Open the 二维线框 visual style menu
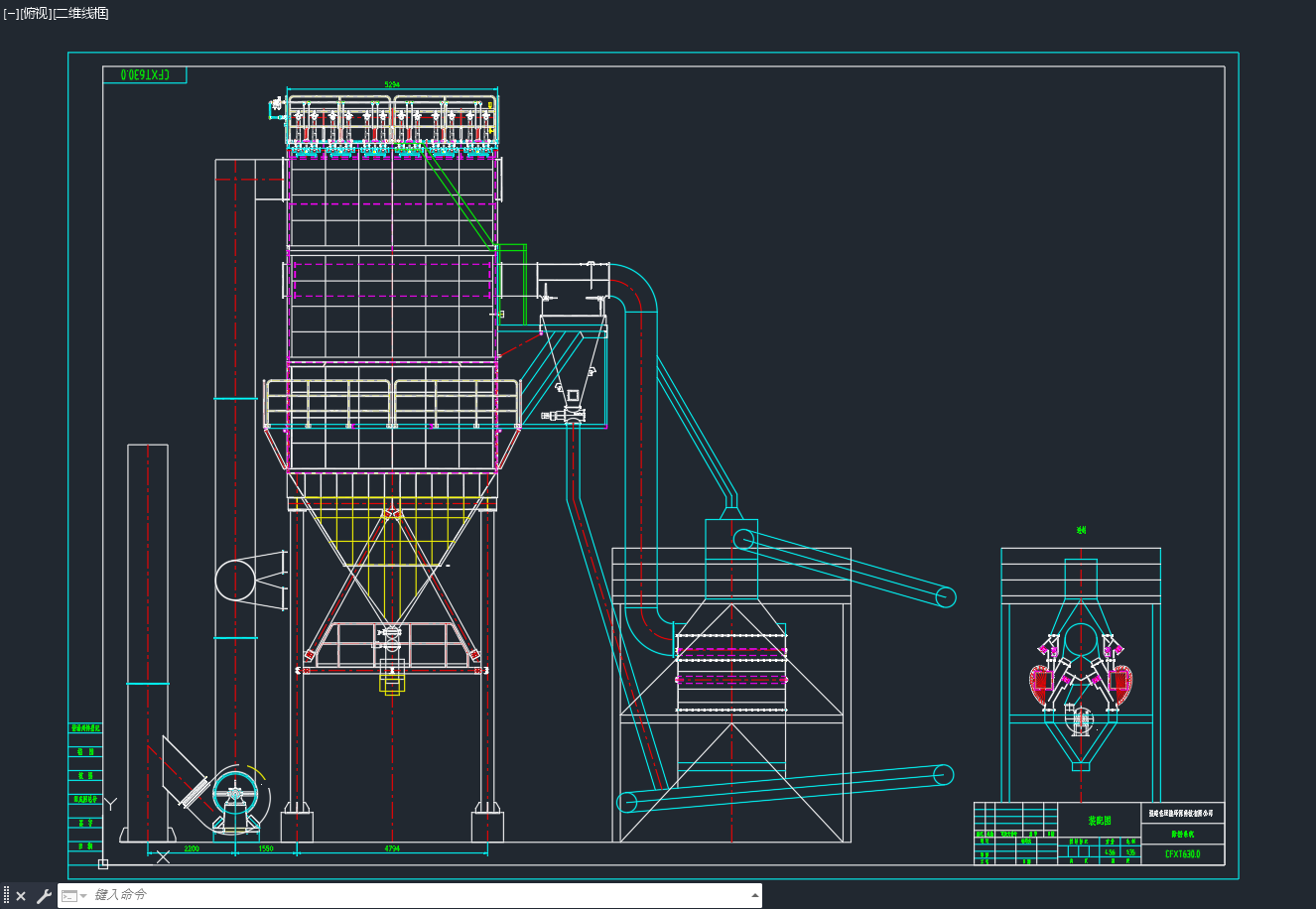The height and width of the screenshot is (909, 1316). pos(81,13)
